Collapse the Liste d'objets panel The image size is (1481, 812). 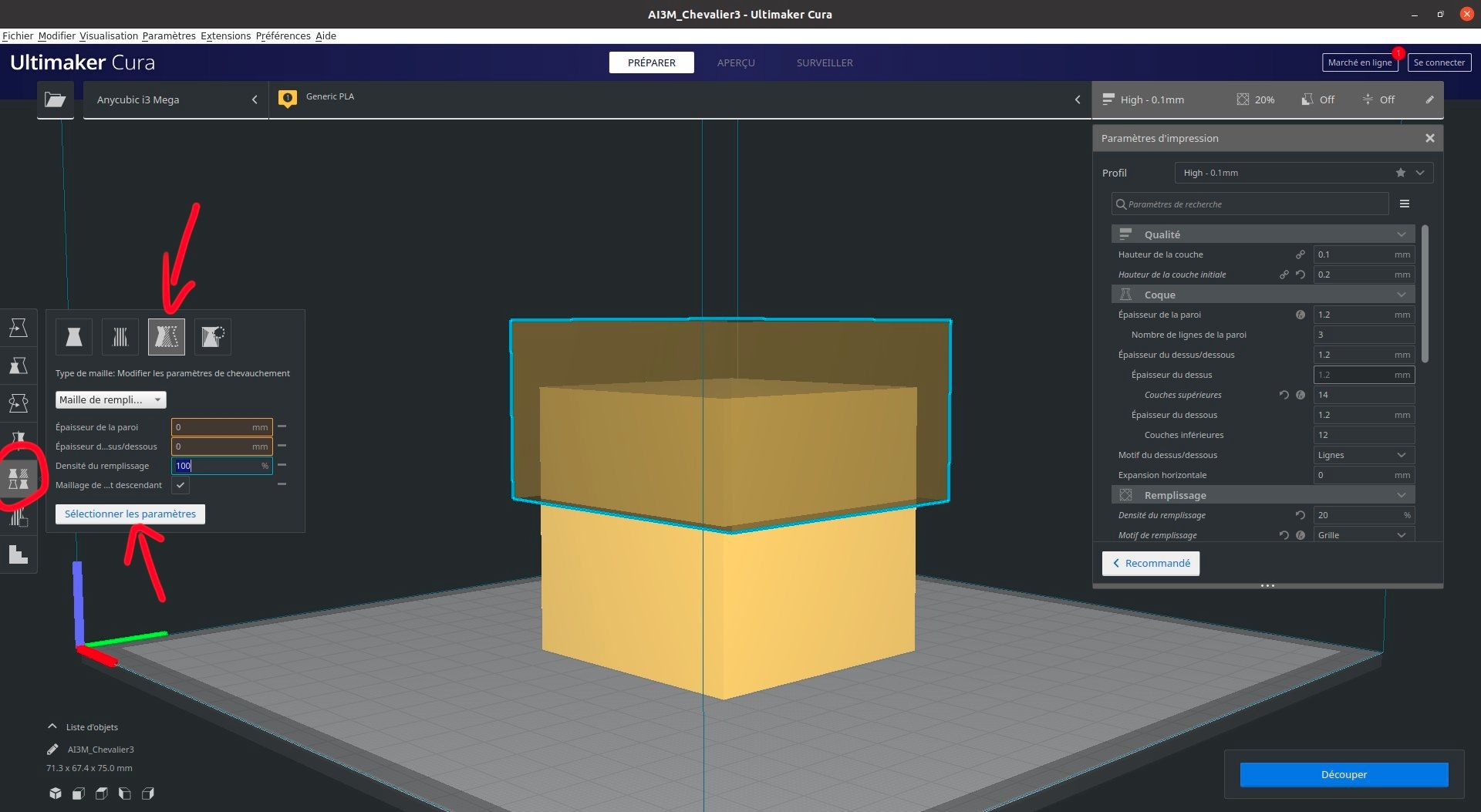[52, 726]
